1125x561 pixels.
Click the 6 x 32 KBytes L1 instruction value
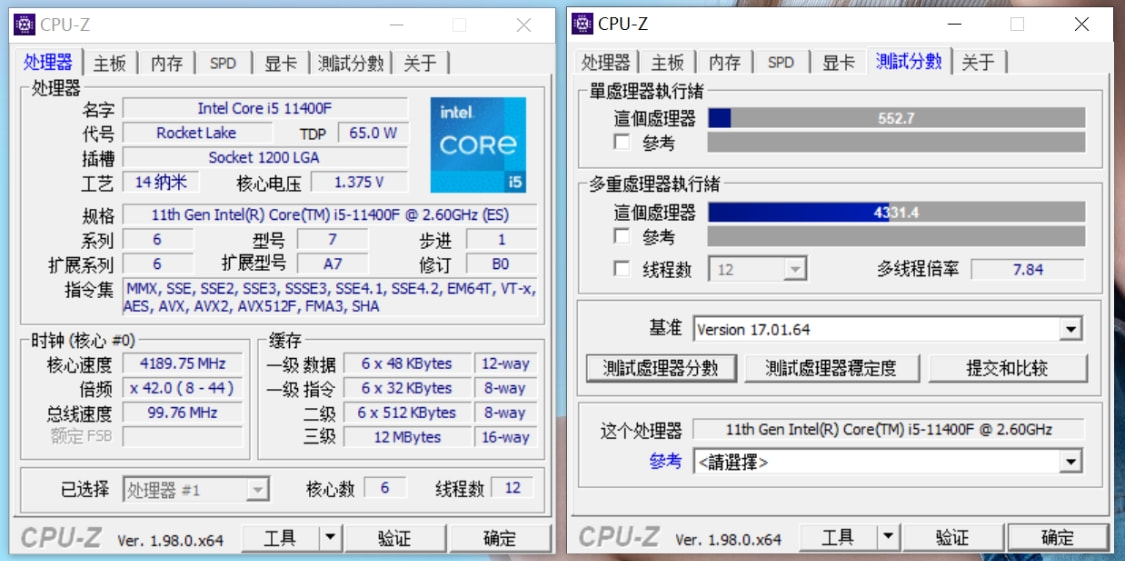tap(407, 388)
